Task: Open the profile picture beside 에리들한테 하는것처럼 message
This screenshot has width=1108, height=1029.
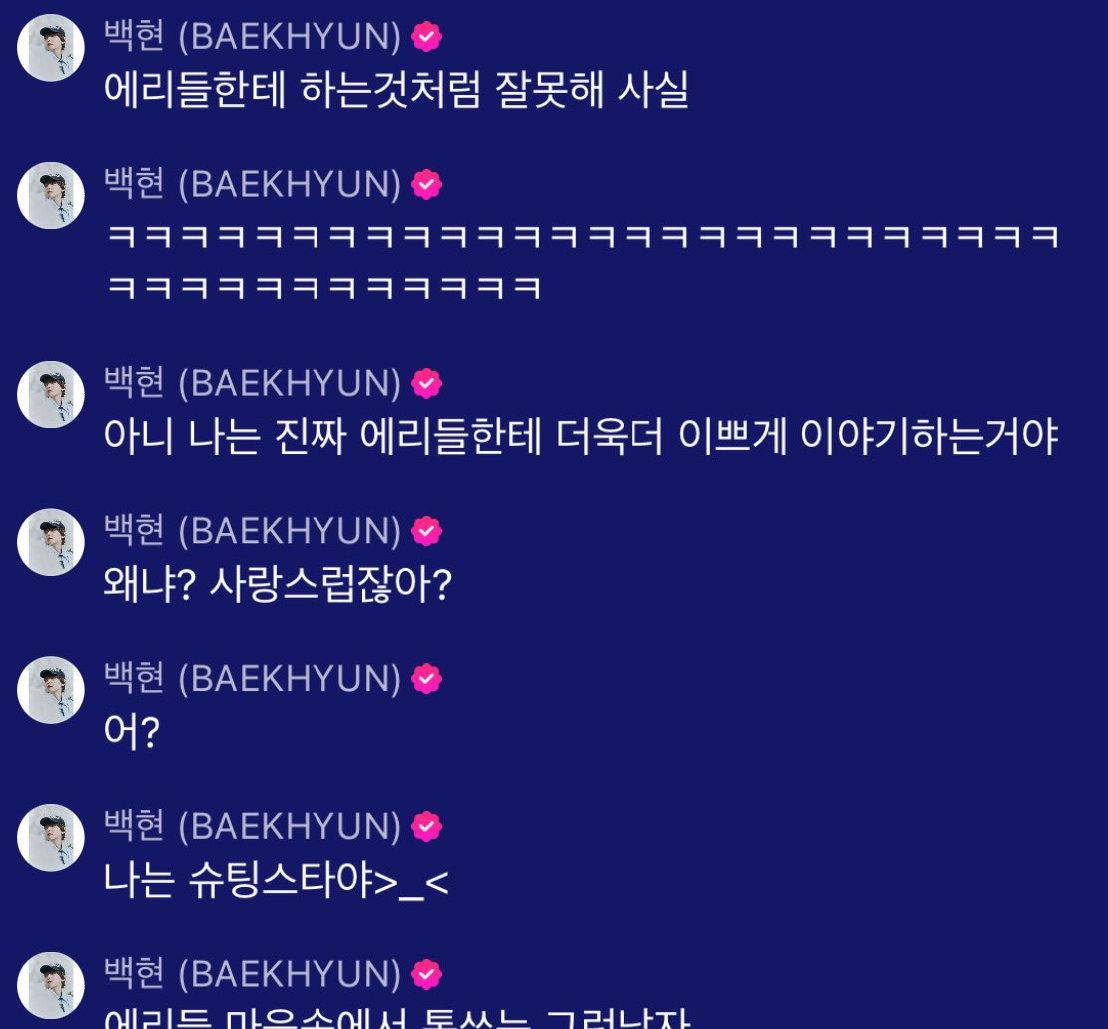Action: [x=51, y=48]
